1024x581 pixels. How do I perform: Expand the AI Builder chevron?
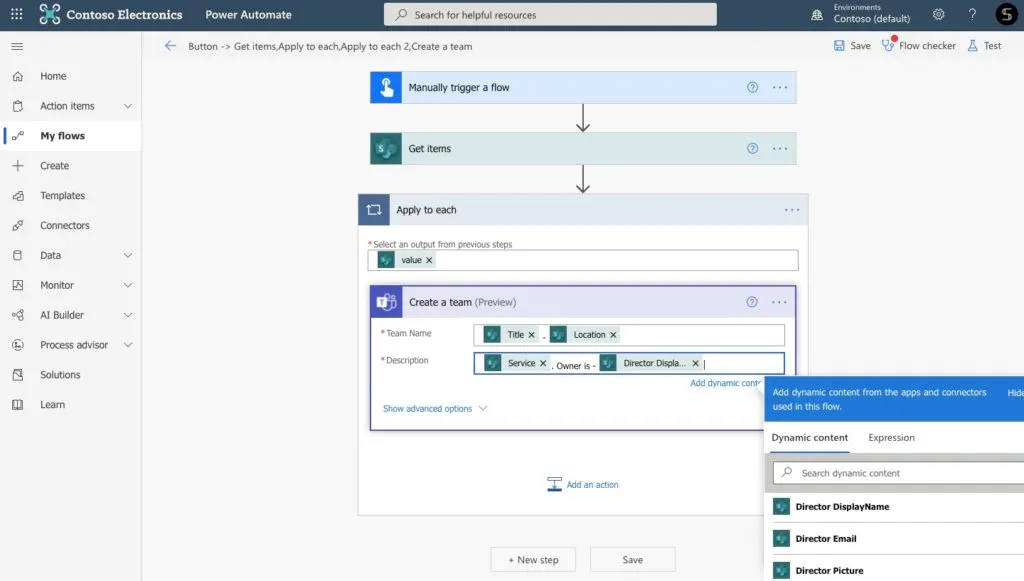(x=128, y=315)
